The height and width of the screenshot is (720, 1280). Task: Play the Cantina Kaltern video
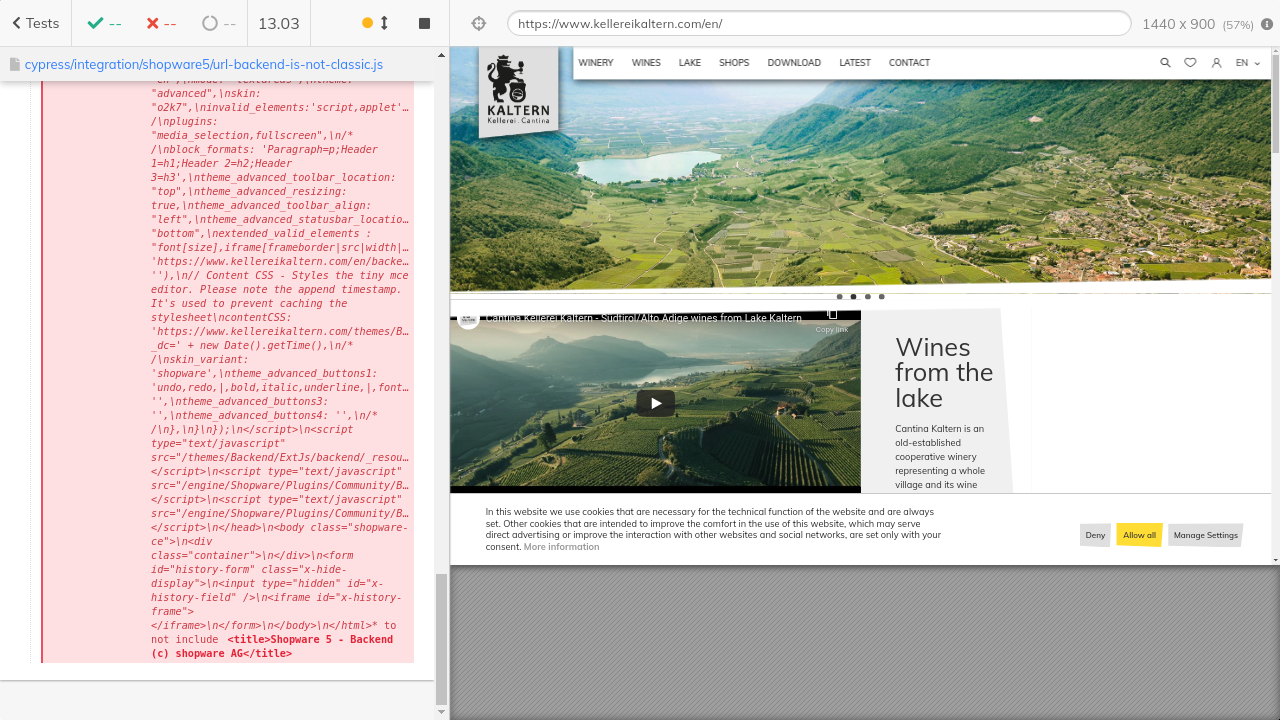[656, 403]
